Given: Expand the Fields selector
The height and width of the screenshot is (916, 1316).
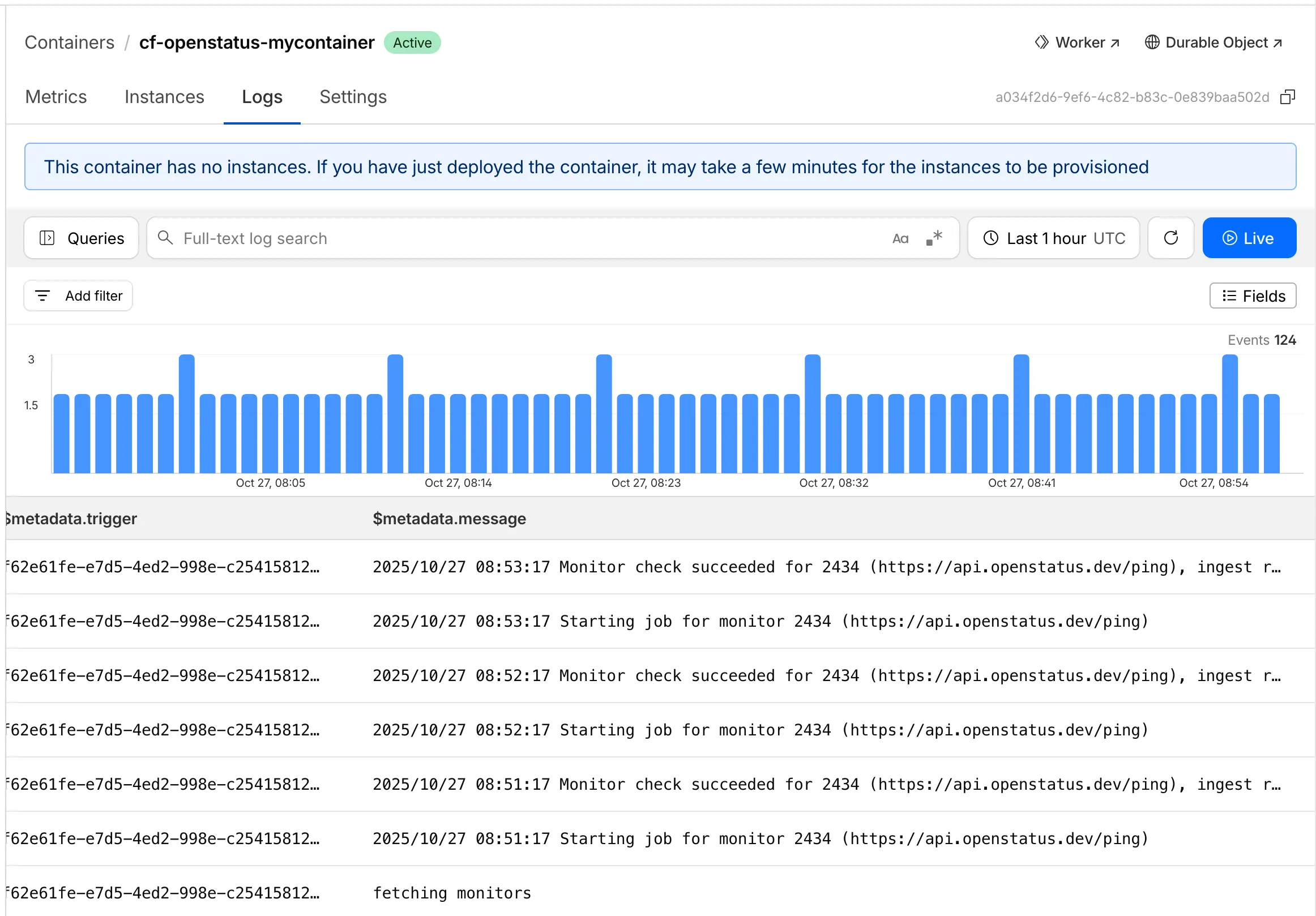Looking at the screenshot, I should click(x=1253, y=296).
